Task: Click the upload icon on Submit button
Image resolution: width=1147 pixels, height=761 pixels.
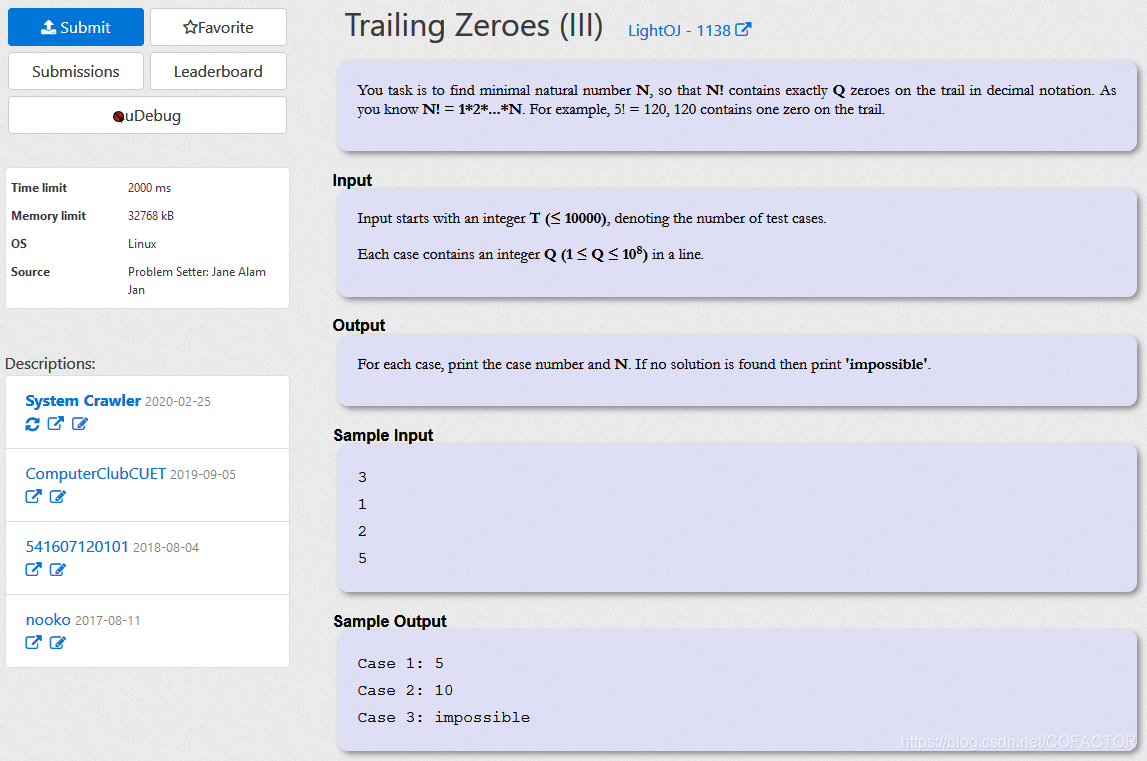Action: pos(48,27)
